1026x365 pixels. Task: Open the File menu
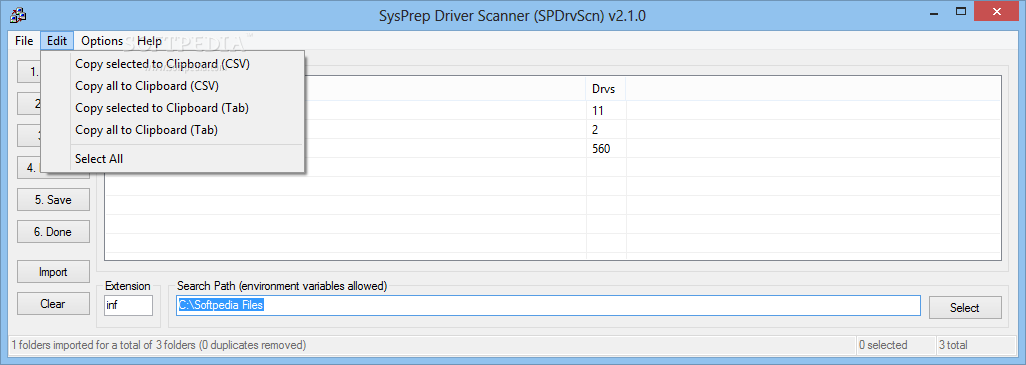[x=24, y=41]
